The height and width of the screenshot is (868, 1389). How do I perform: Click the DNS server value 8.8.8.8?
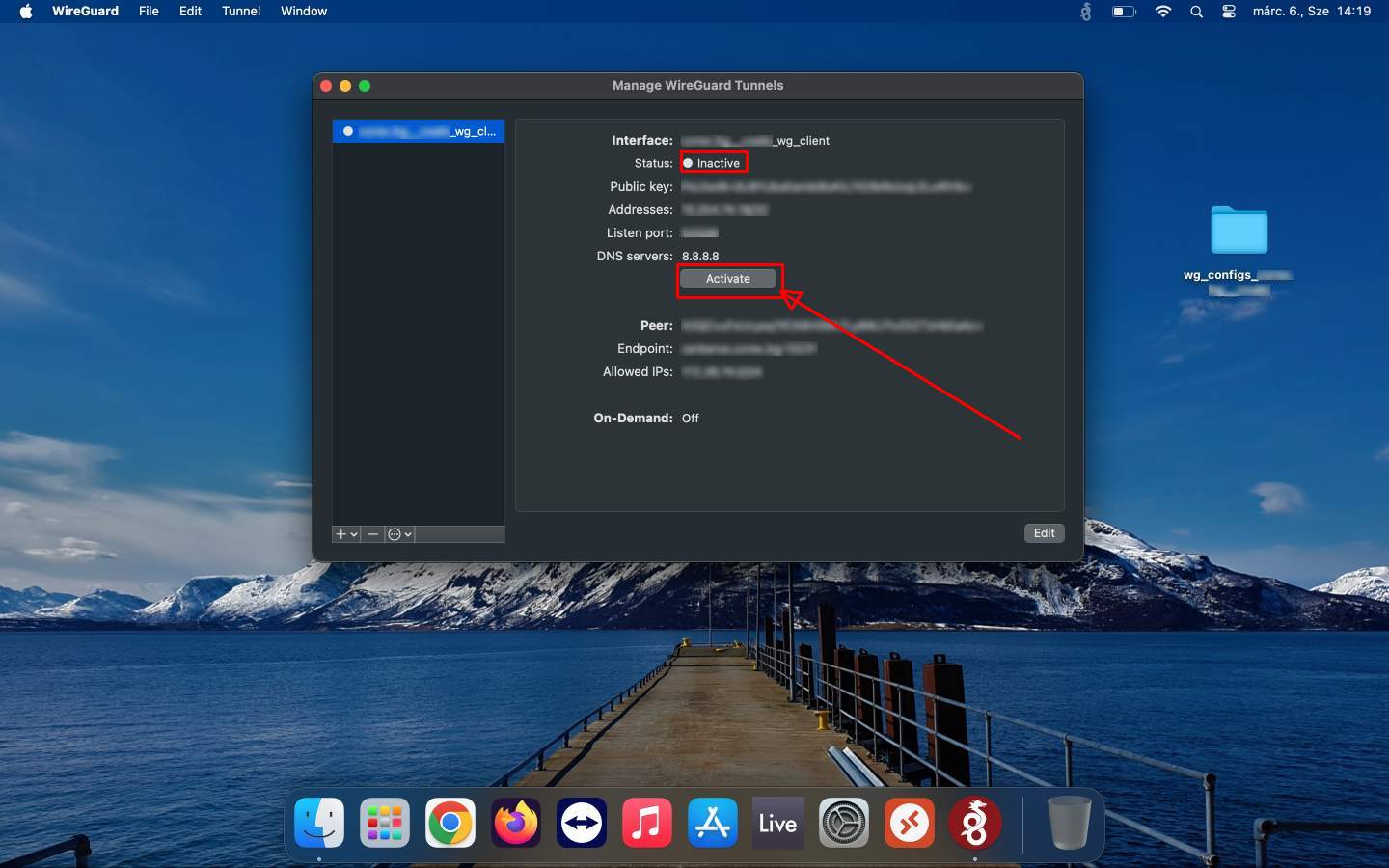tap(700, 257)
